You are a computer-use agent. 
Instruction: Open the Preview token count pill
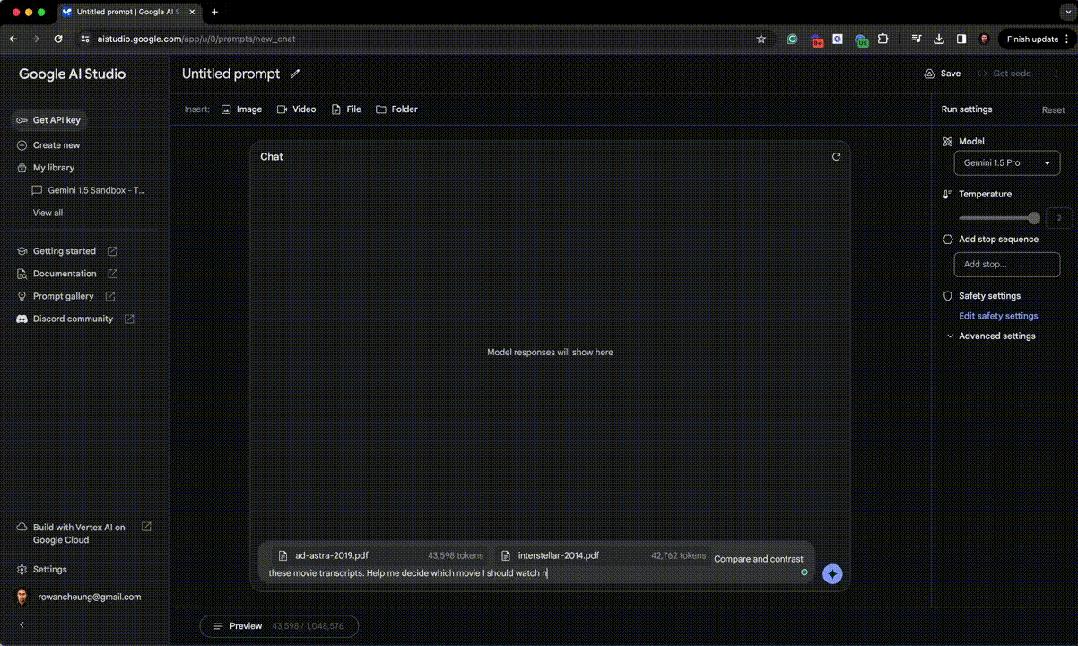[279, 626]
